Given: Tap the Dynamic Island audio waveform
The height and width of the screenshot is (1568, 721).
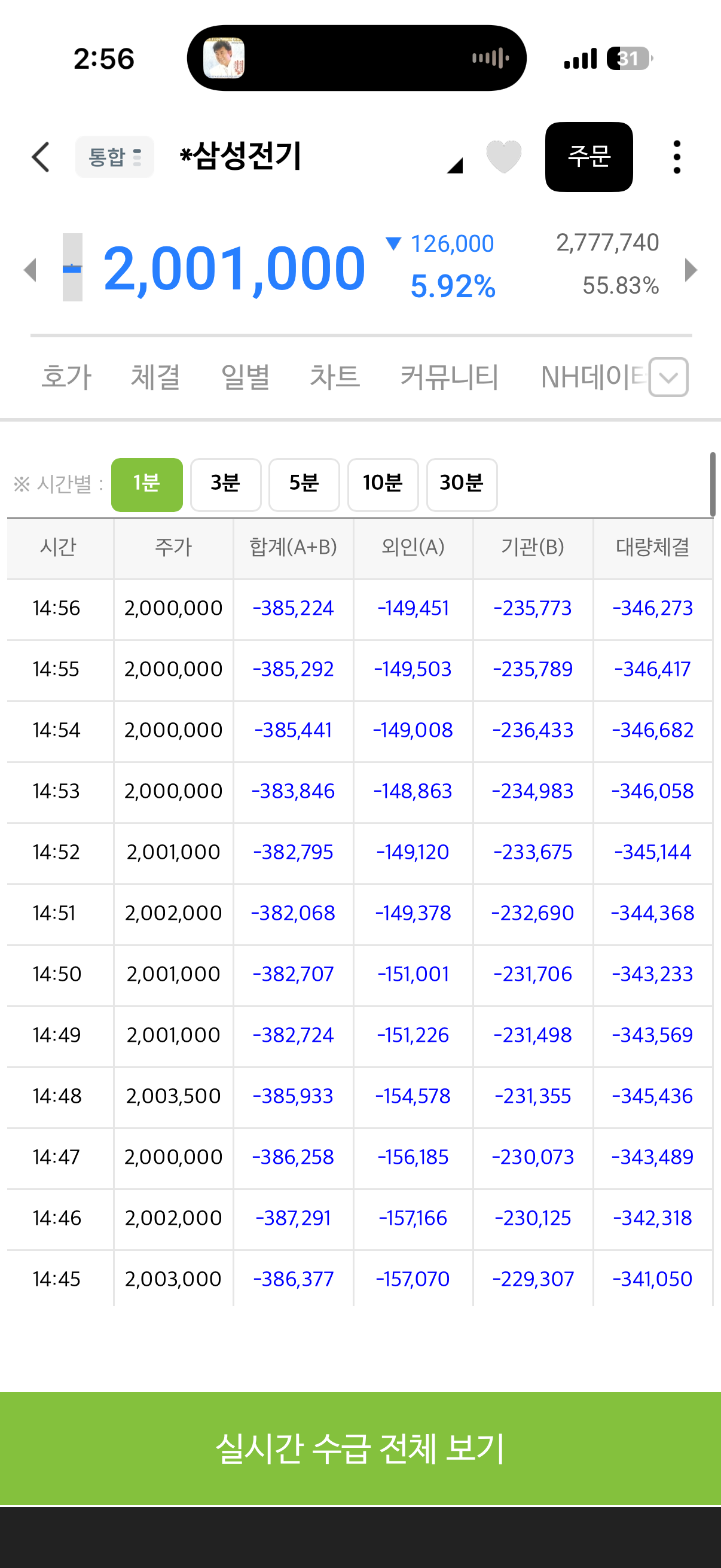Looking at the screenshot, I should click(490, 59).
